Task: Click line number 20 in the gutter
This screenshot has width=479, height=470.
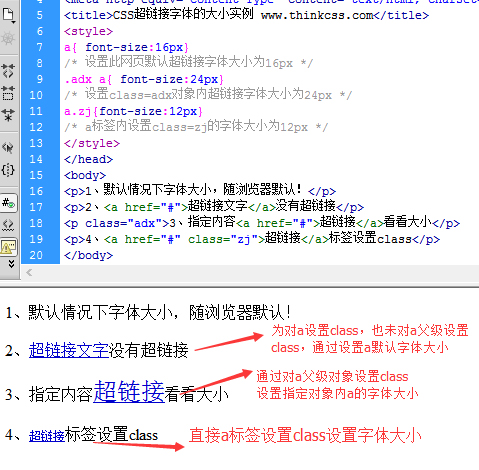Action: click(36, 255)
